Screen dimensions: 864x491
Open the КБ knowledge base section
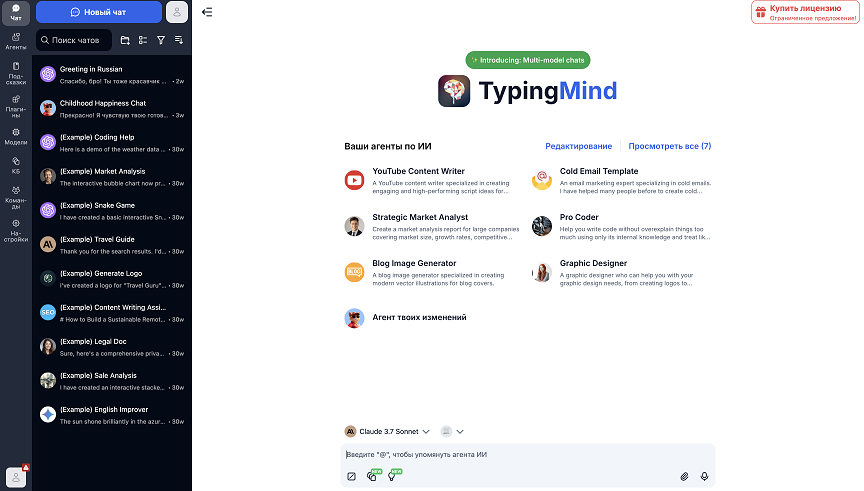[16, 165]
